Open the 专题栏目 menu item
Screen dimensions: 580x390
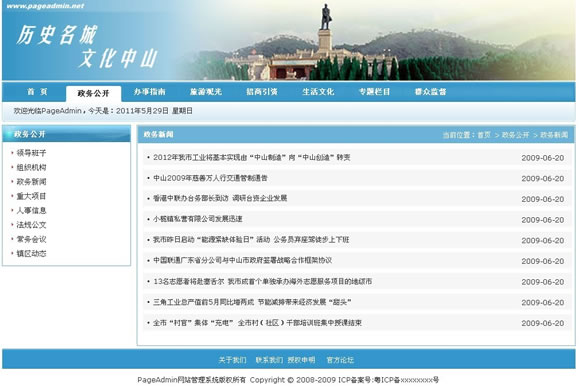[374, 92]
